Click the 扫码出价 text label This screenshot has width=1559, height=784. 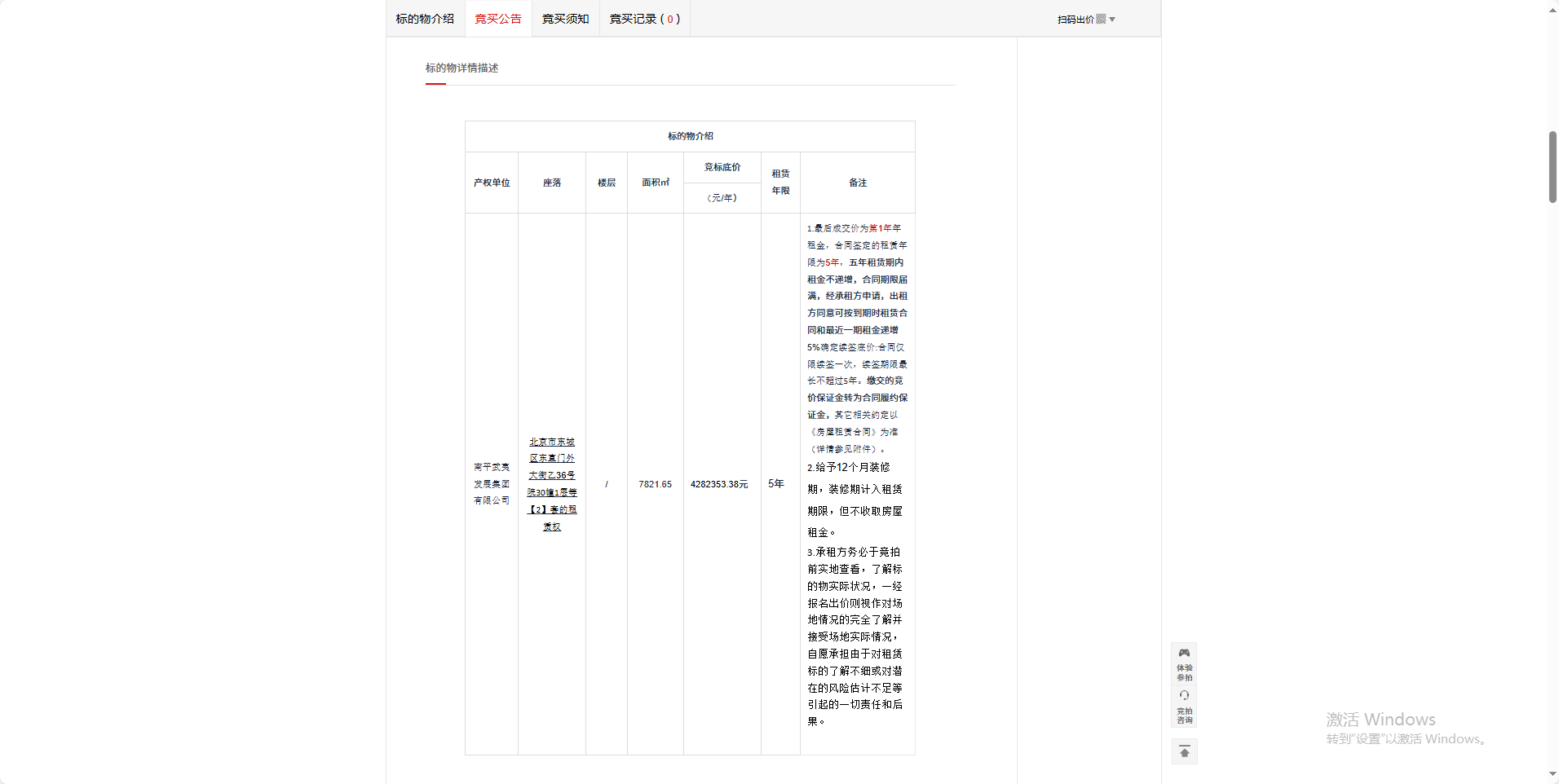click(1075, 20)
